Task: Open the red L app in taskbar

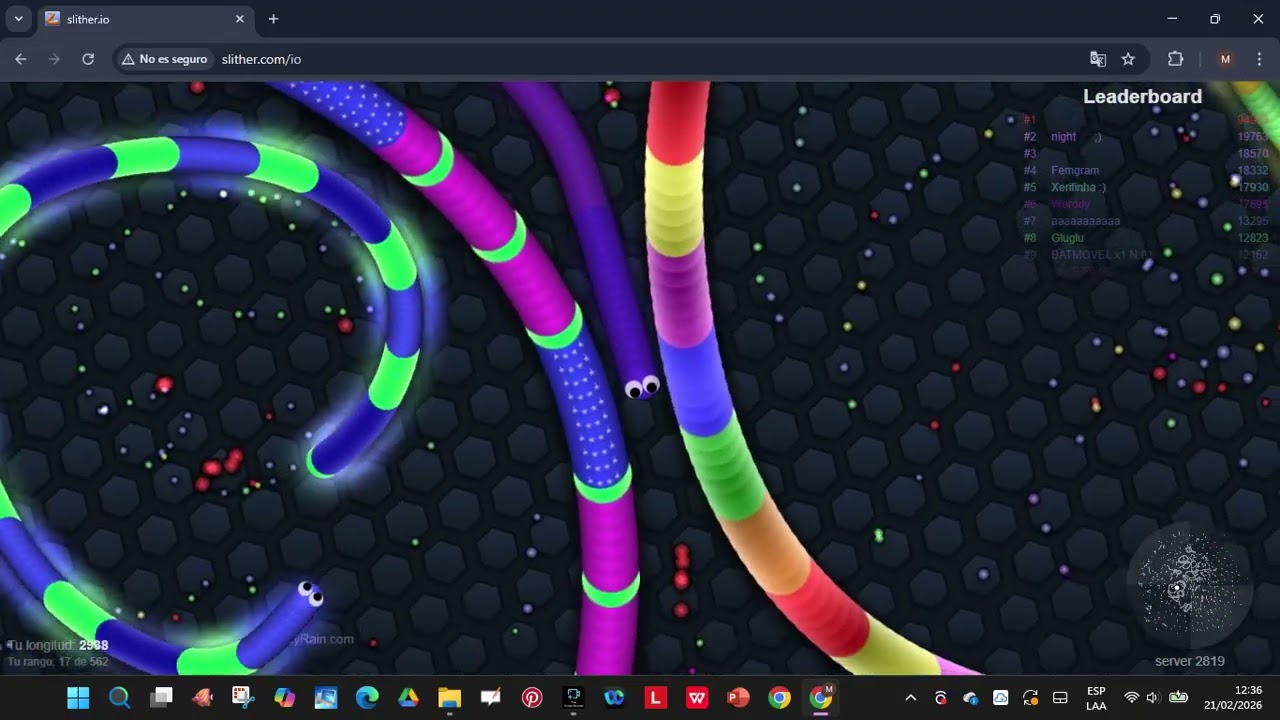Action: (655, 698)
